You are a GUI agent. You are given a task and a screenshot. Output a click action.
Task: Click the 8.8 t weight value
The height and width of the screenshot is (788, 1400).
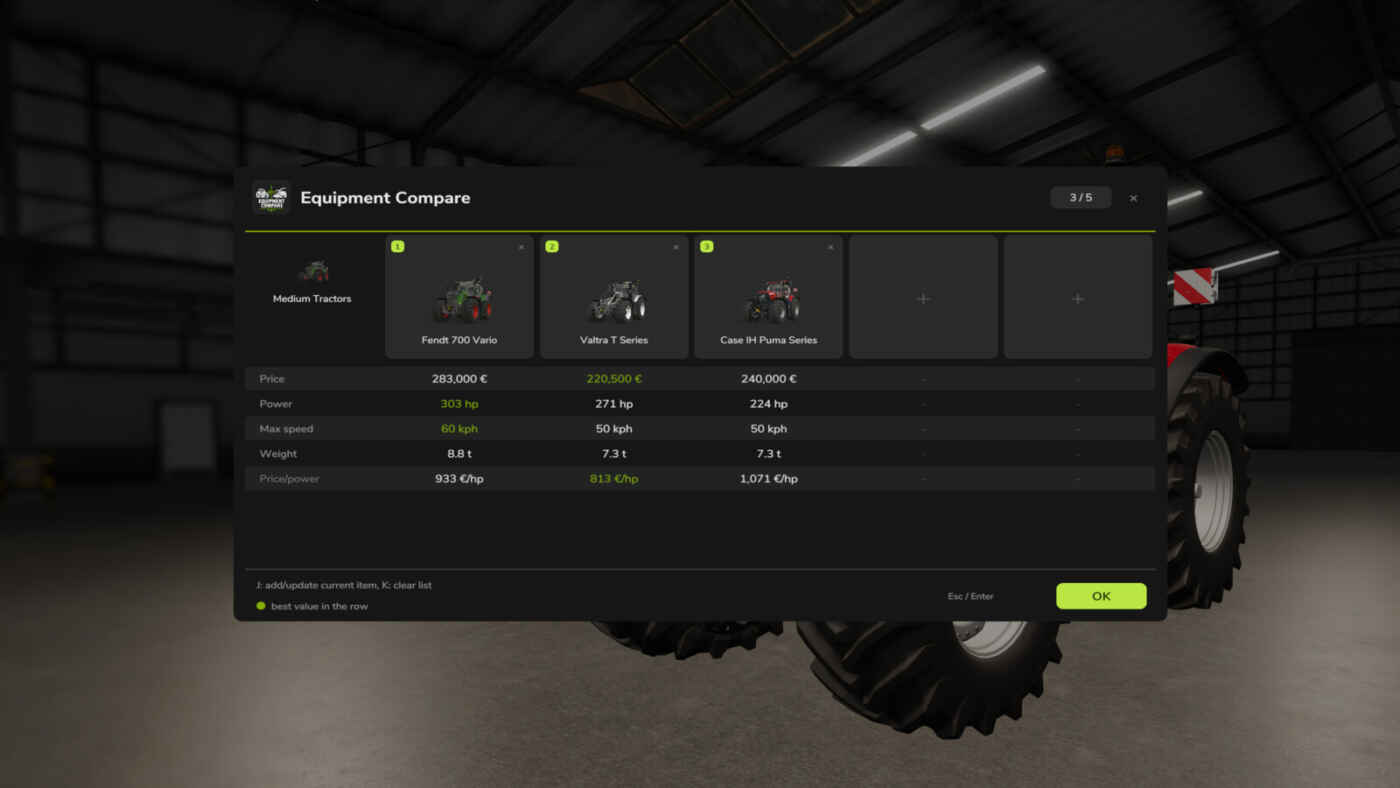point(459,454)
